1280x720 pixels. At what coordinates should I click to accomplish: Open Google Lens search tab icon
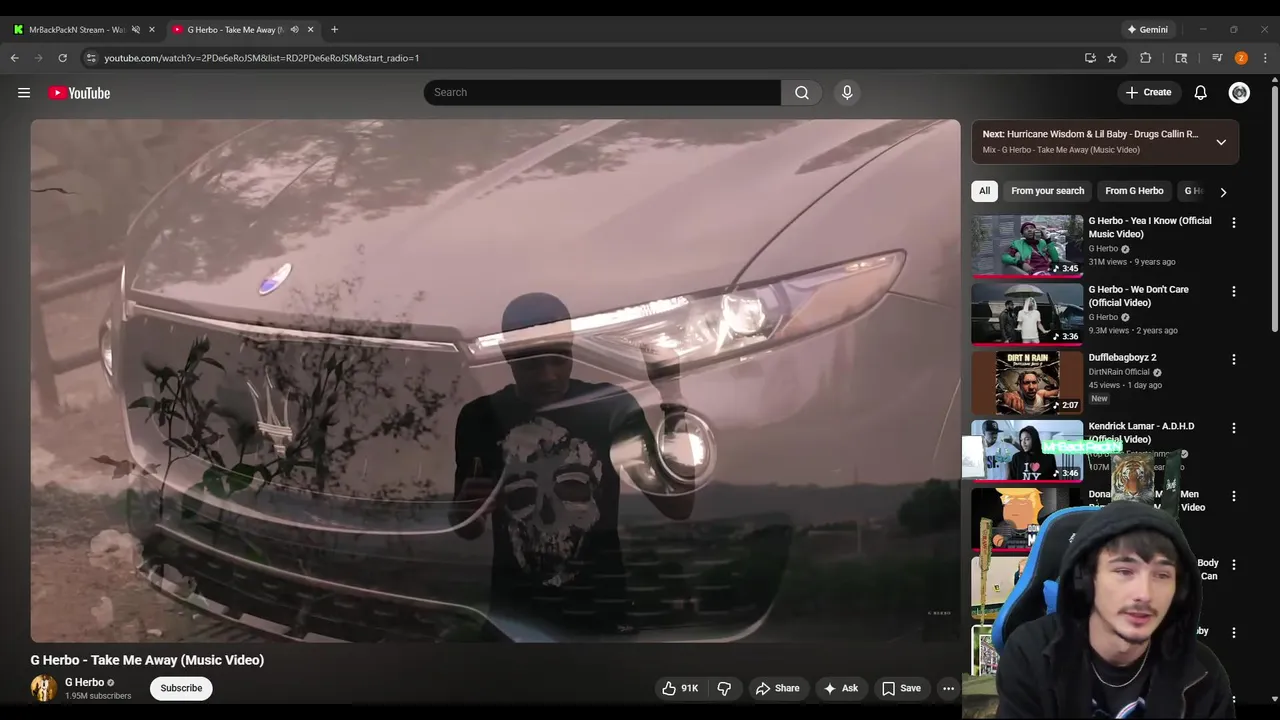click(1181, 58)
